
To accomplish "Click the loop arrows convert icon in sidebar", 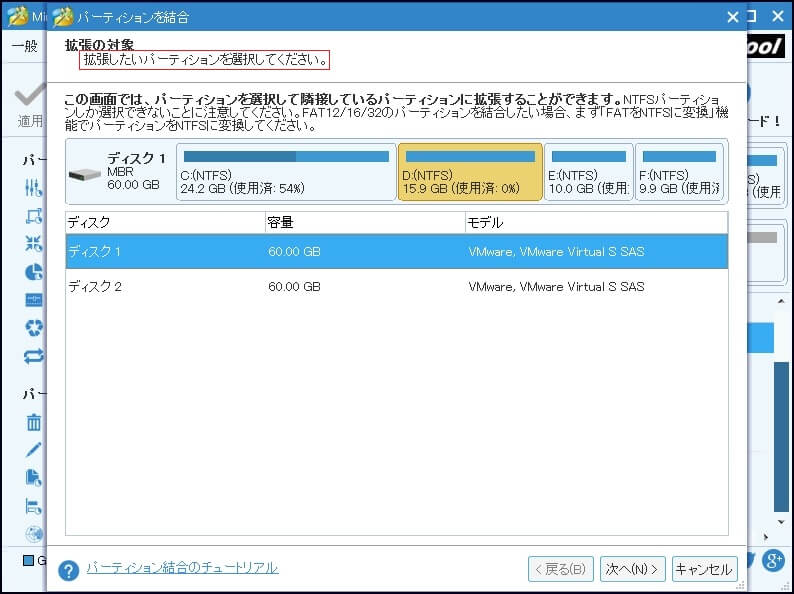I will pyautogui.click(x=34, y=356).
